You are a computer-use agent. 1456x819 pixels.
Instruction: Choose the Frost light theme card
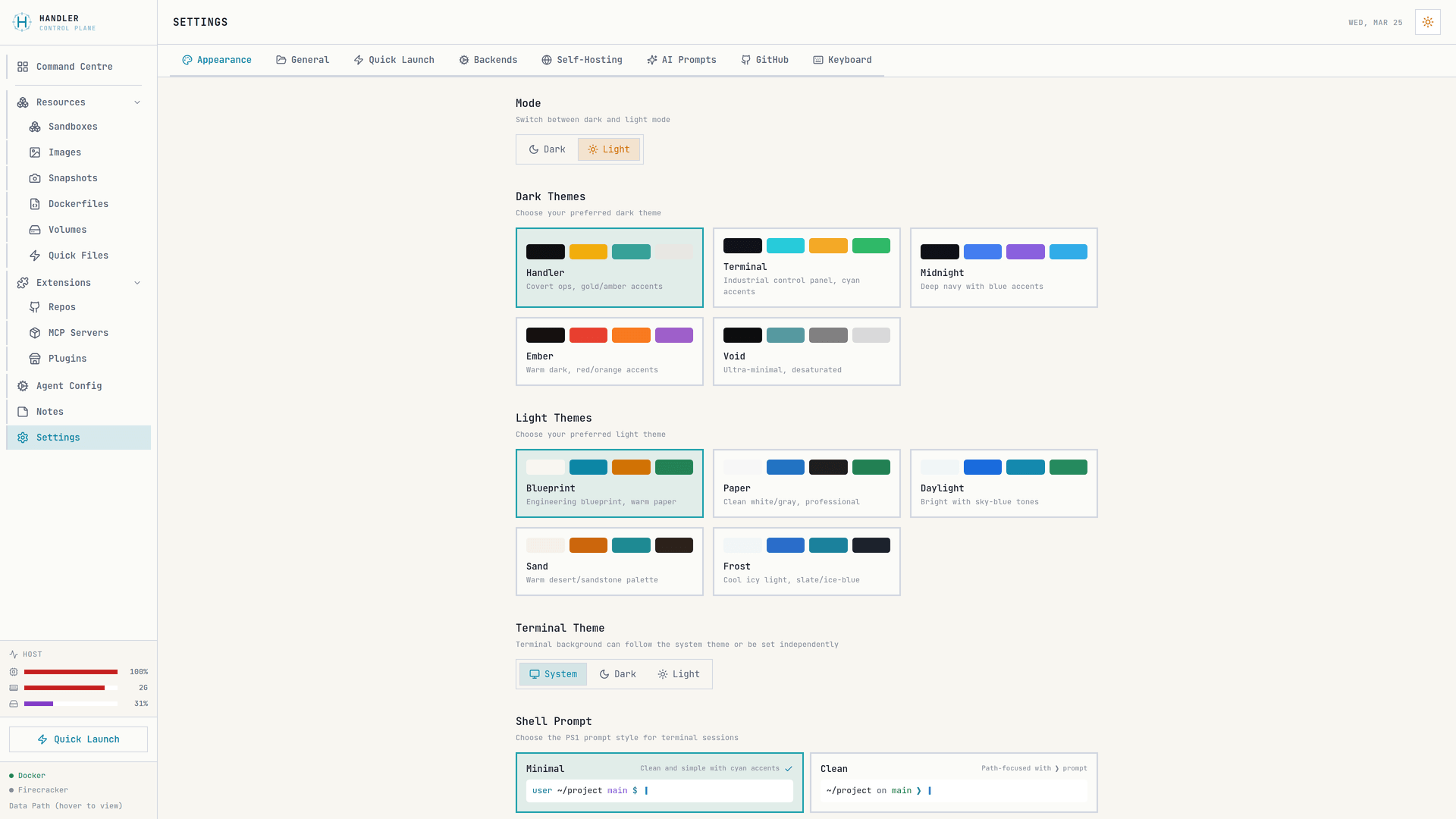[x=806, y=561]
